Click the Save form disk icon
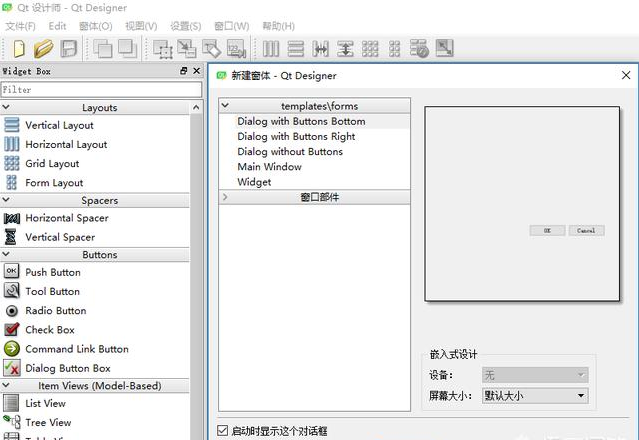Screen dimensions: 639x440 (68, 48)
